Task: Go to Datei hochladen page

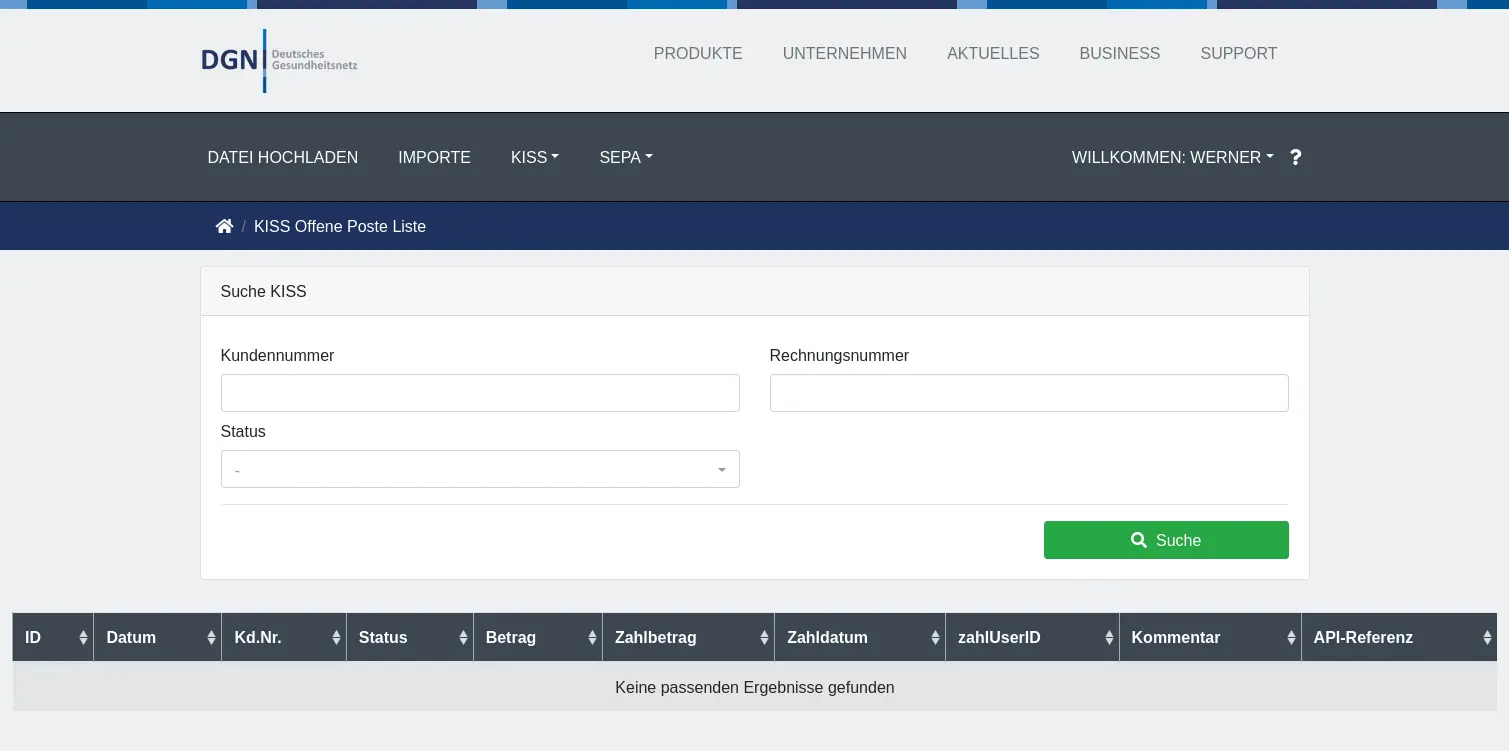Action: (x=282, y=157)
